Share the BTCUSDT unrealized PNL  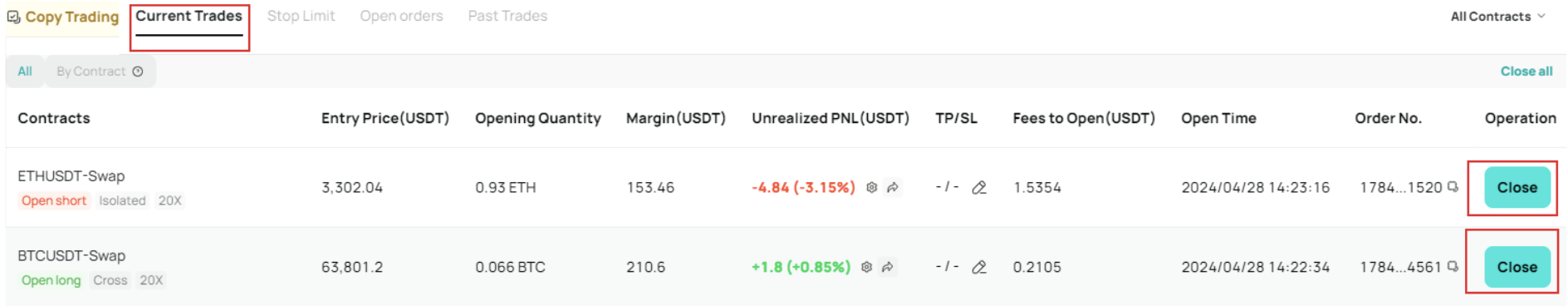tap(888, 268)
